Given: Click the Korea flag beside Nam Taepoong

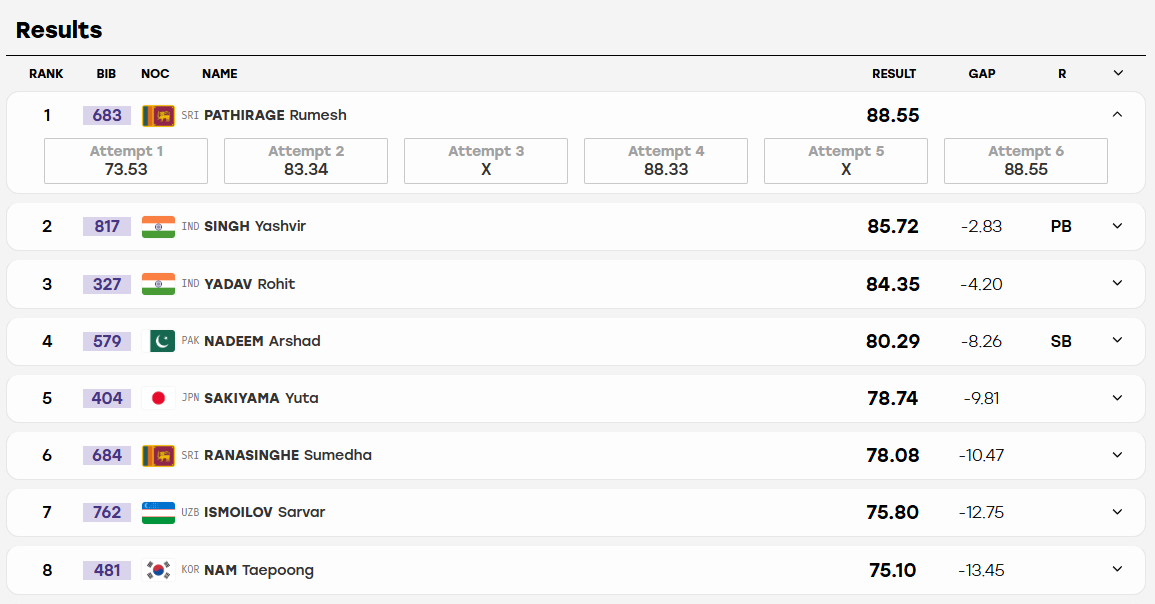Looking at the screenshot, I should (x=158, y=569).
